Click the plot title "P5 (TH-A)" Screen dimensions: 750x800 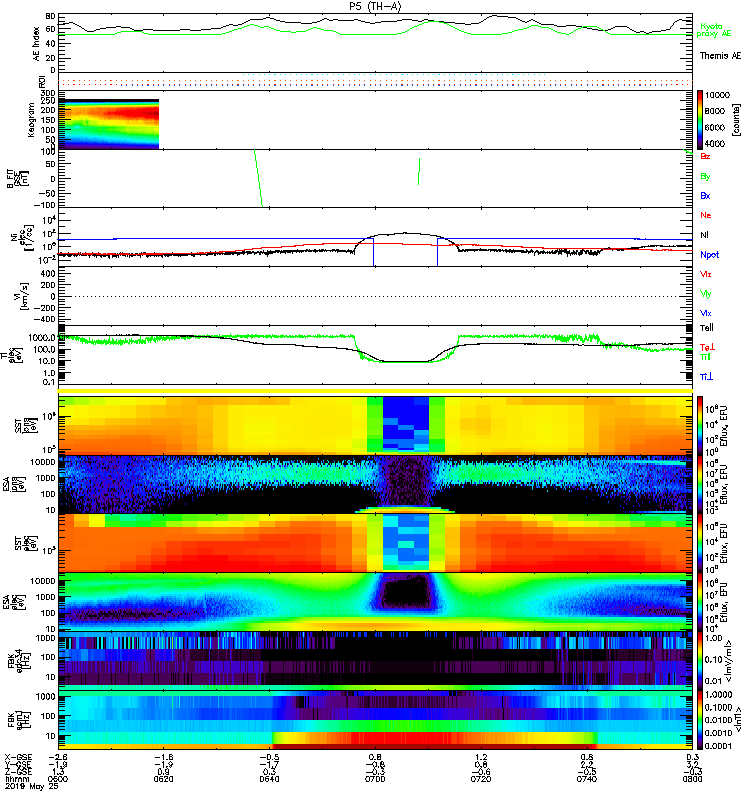click(375, 6)
